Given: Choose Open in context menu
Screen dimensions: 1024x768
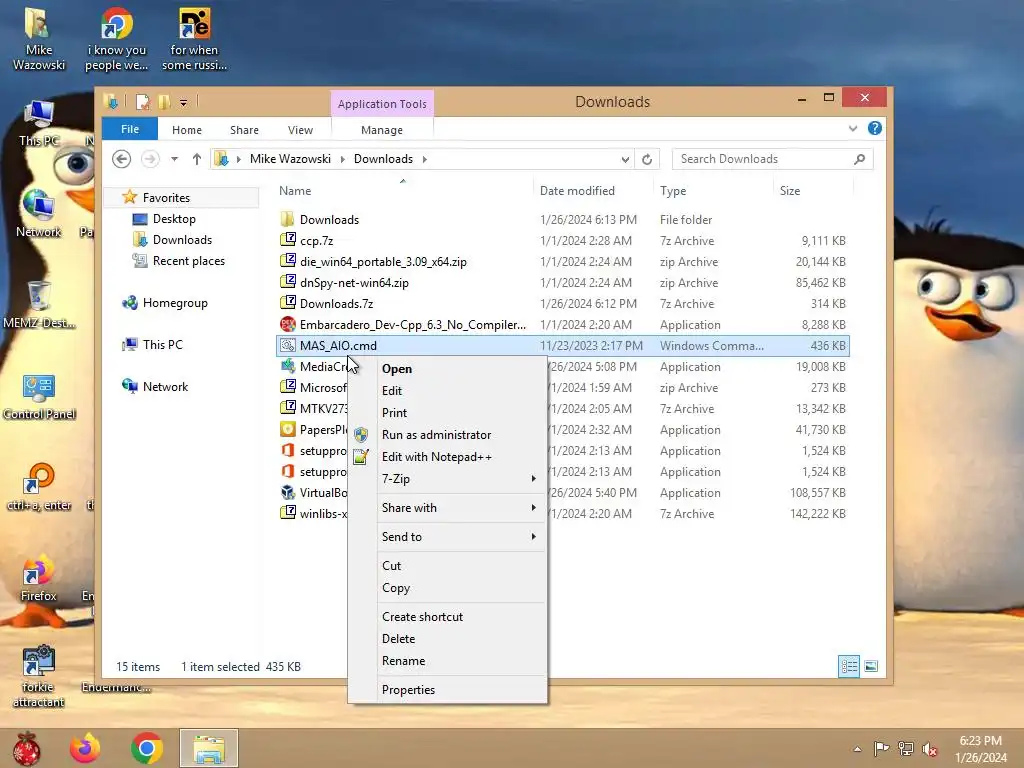Looking at the screenshot, I should [447, 368].
